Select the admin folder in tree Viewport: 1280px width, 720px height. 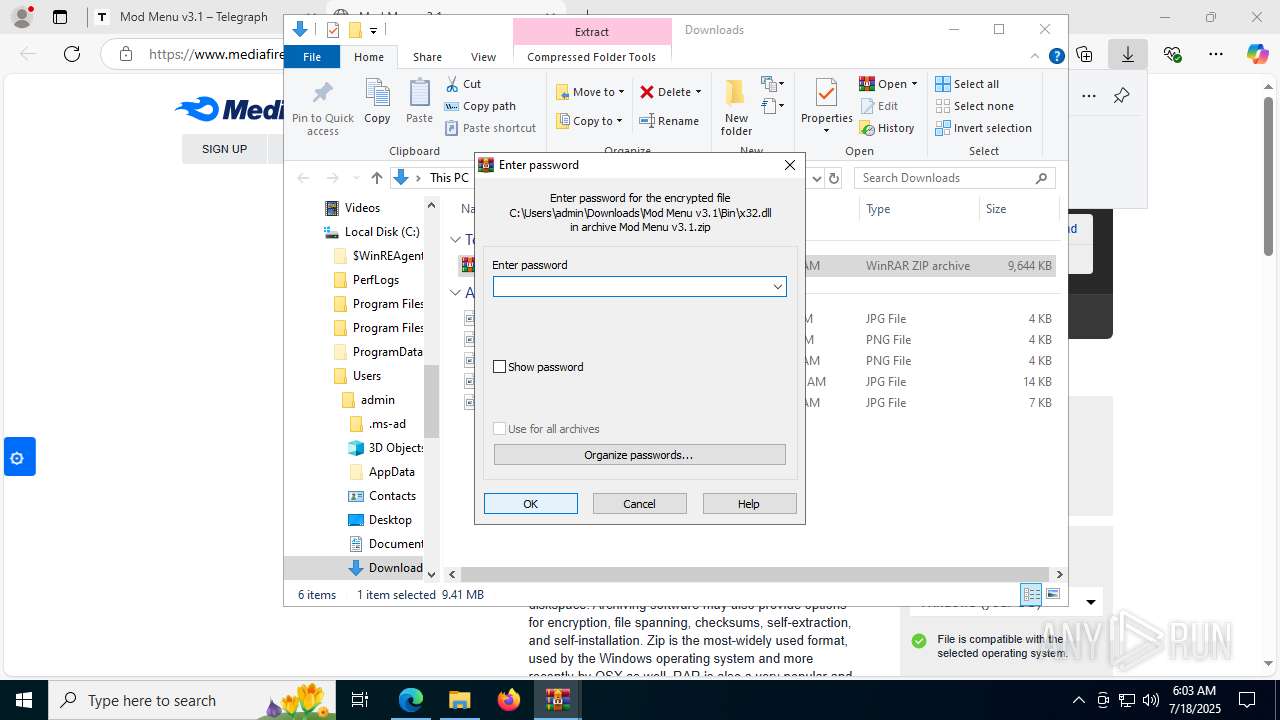[378, 400]
